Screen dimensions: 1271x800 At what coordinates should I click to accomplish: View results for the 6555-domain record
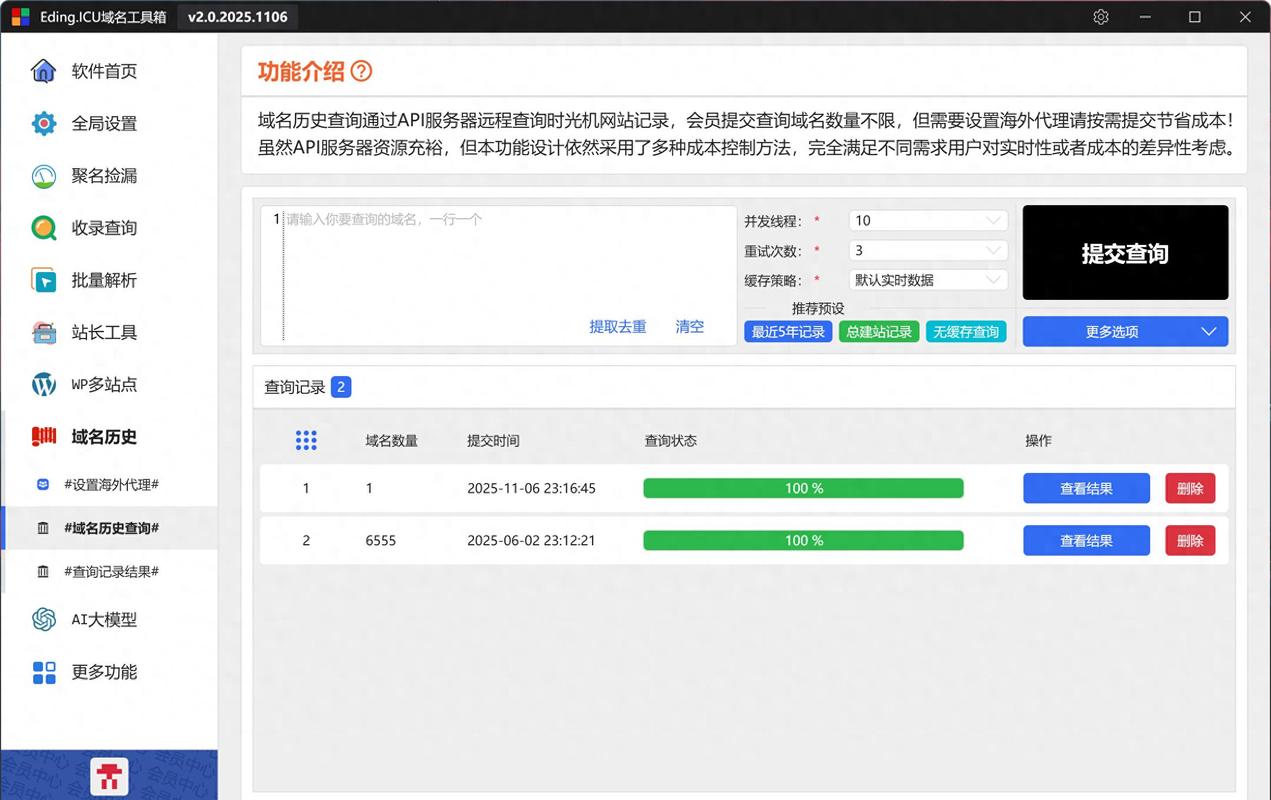(1086, 540)
